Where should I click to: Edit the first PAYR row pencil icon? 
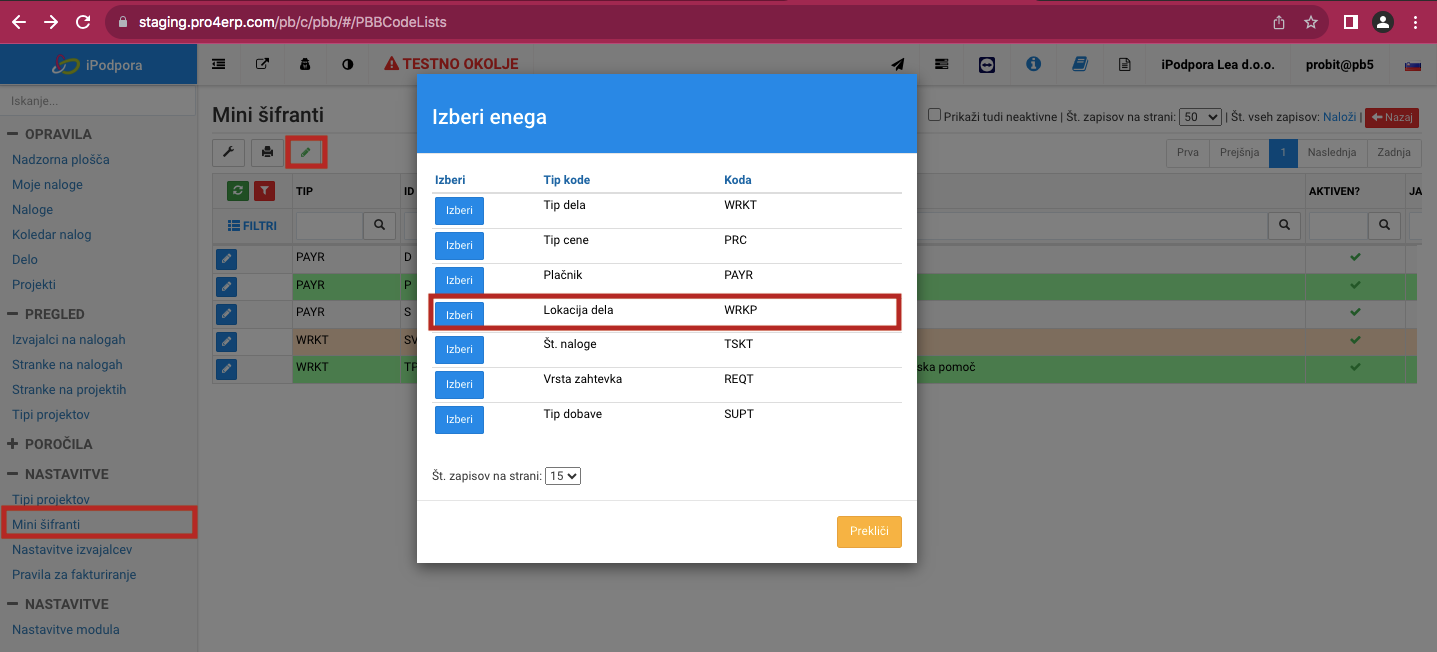[x=226, y=259]
